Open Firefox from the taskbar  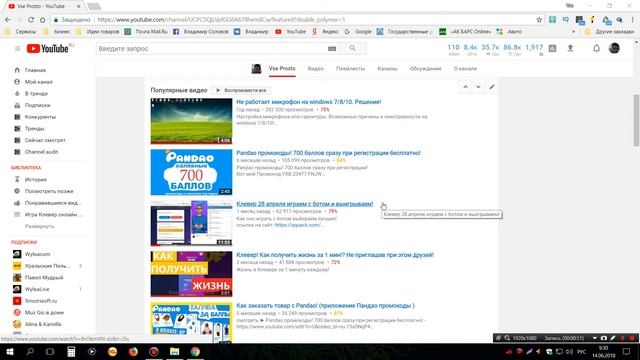pyautogui.click(x=133, y=351)
